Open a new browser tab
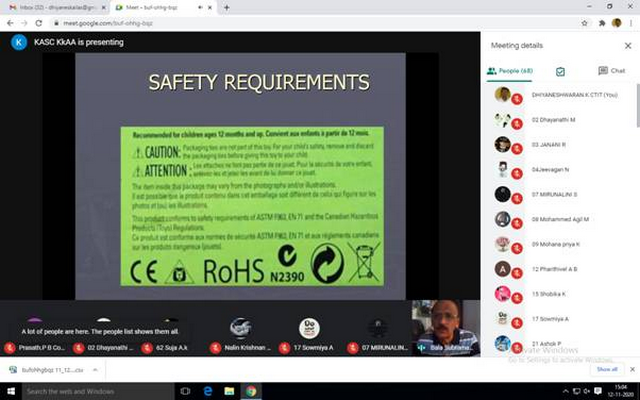This screenshot has width=640, height=400. coord(227,7)
